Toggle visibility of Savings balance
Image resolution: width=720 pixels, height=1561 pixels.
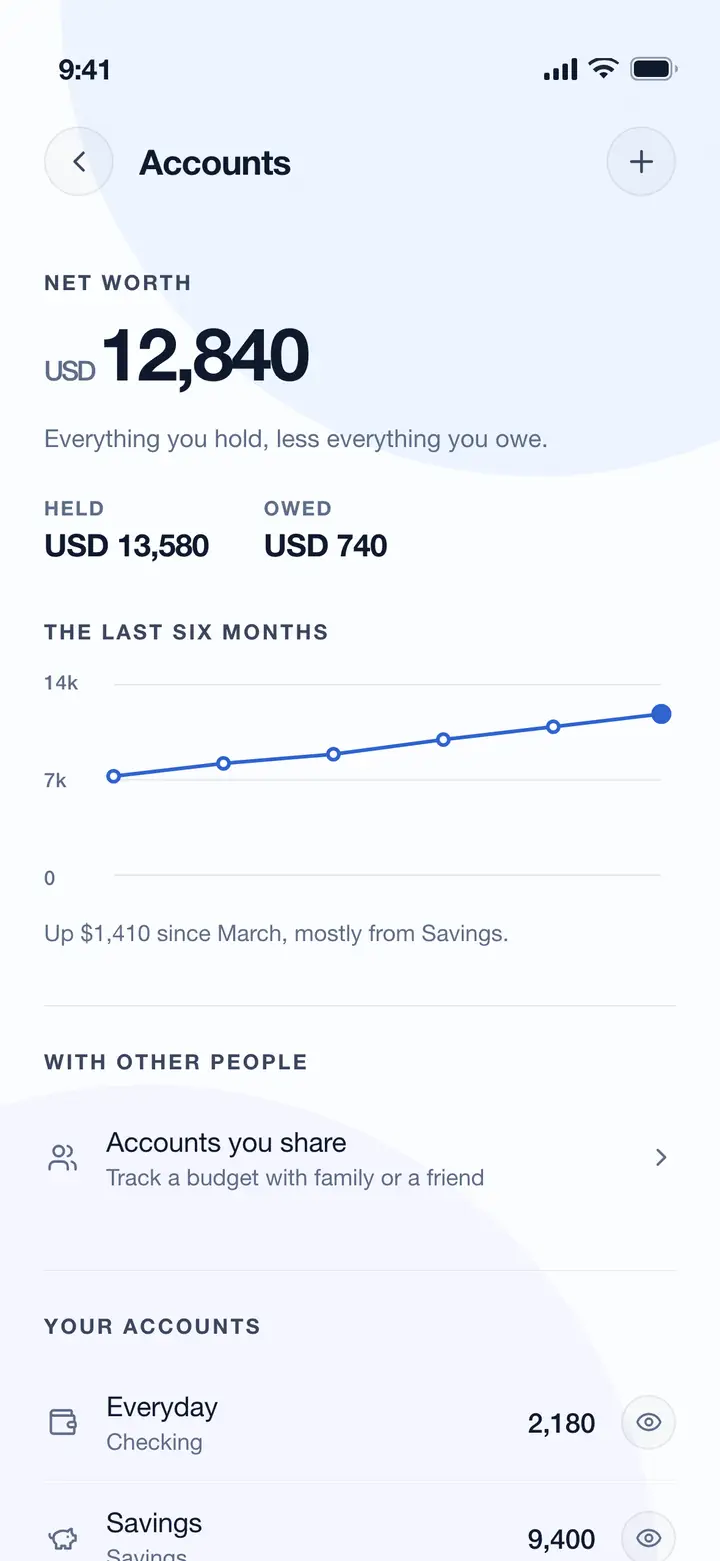pyautogui.click(x=649, y=1538)
